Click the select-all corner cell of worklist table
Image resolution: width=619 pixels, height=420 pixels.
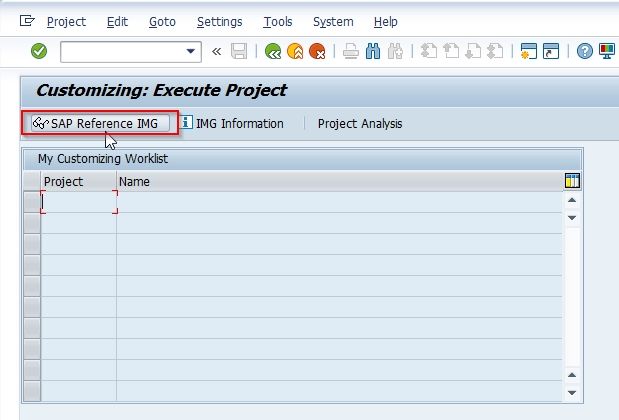click(32, 182)
